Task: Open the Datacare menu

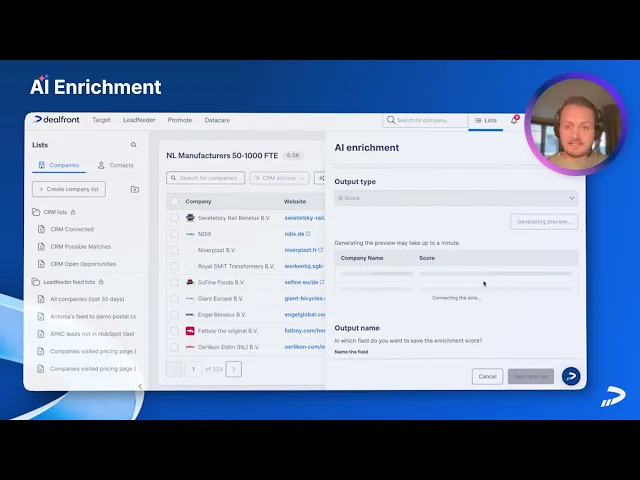Action: point(217,120)
